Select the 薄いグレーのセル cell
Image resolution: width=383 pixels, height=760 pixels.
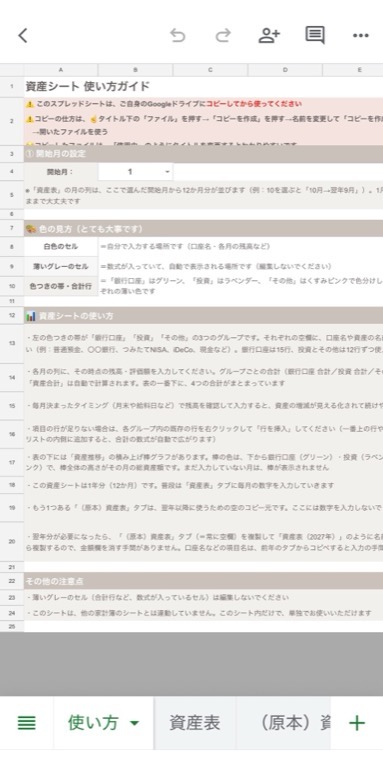pos(61,267)
